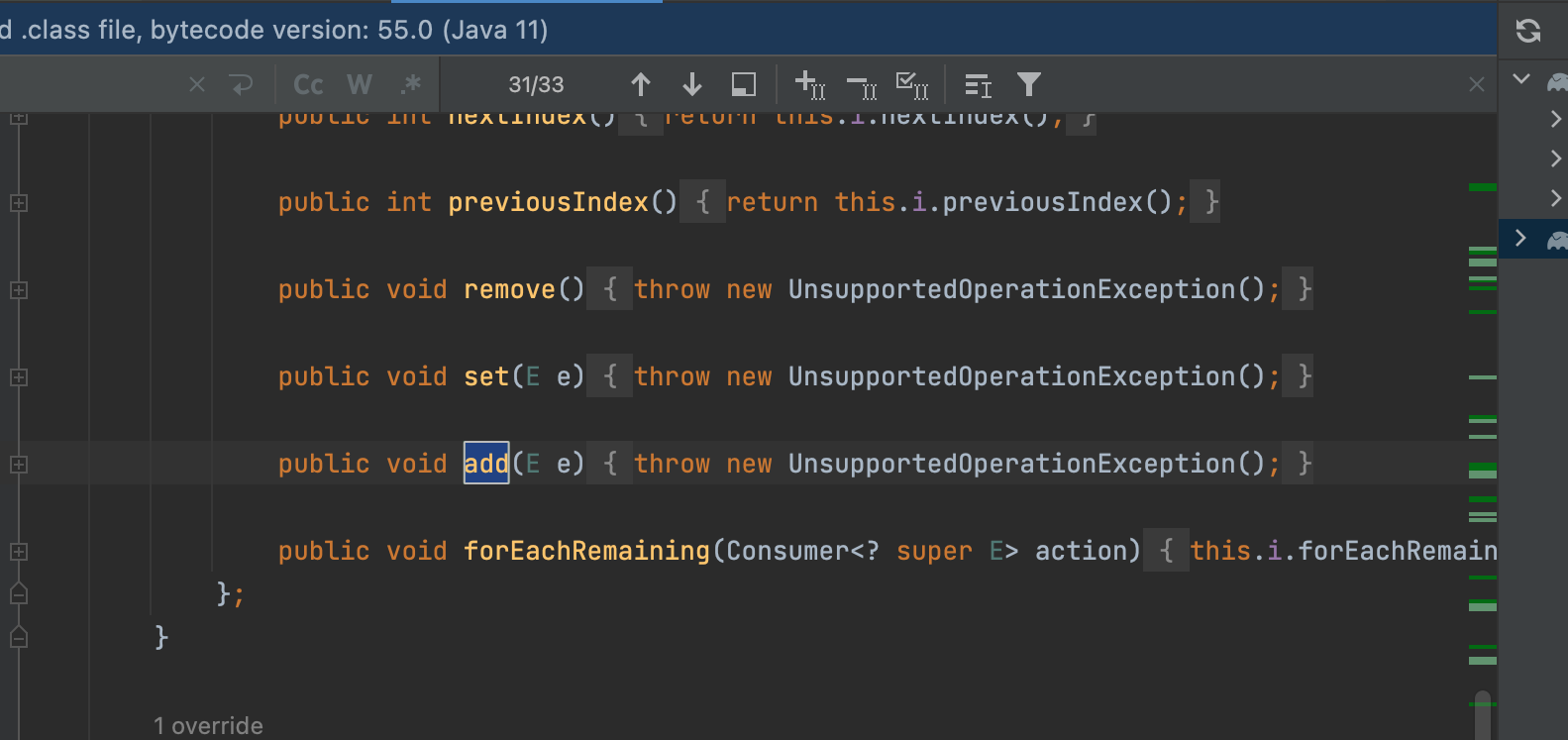The image size is (1568, 740).
Task: Select all occurrences icon
Action: (x=912, y=85)
